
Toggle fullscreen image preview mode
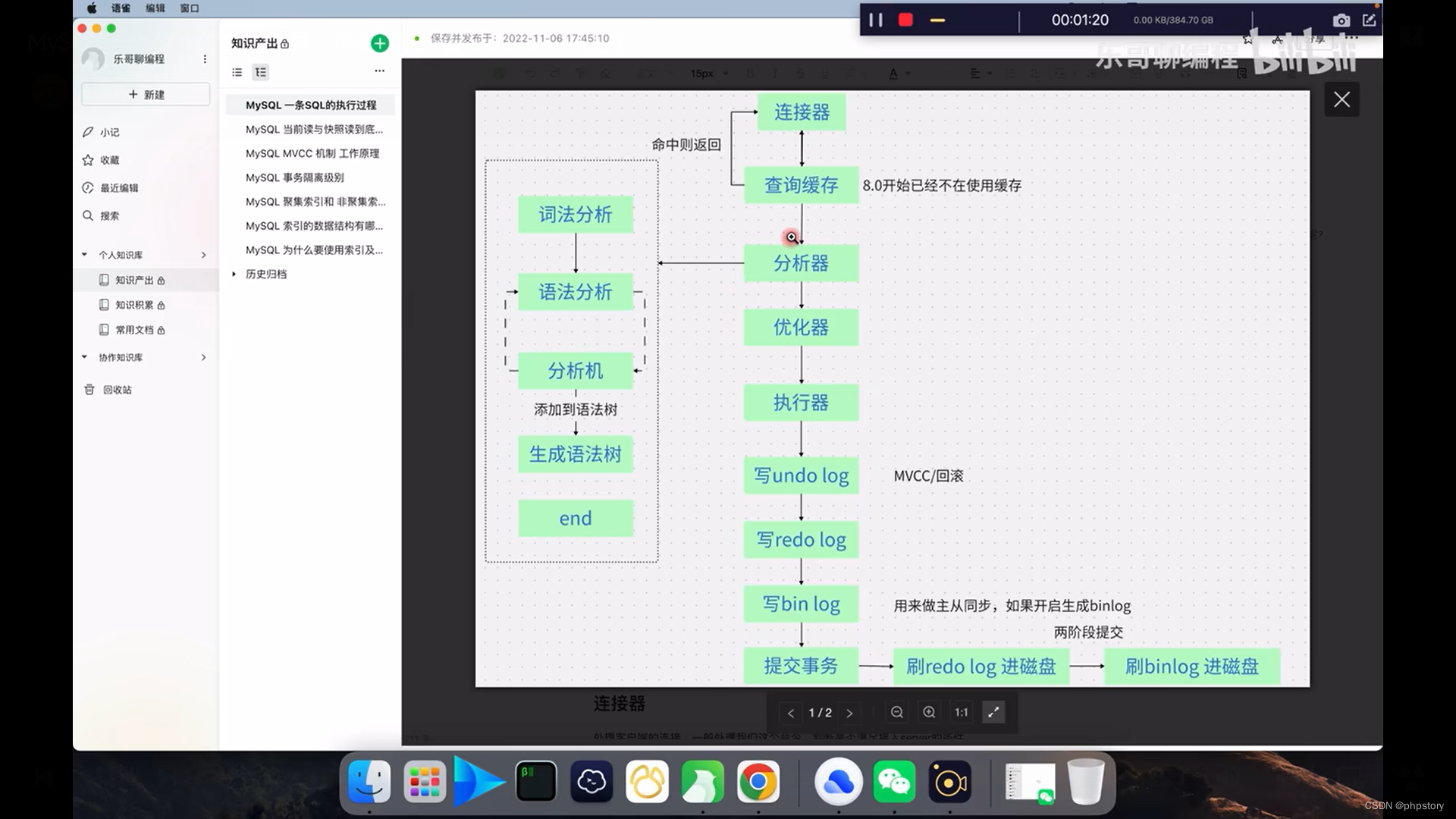[993, 712]
